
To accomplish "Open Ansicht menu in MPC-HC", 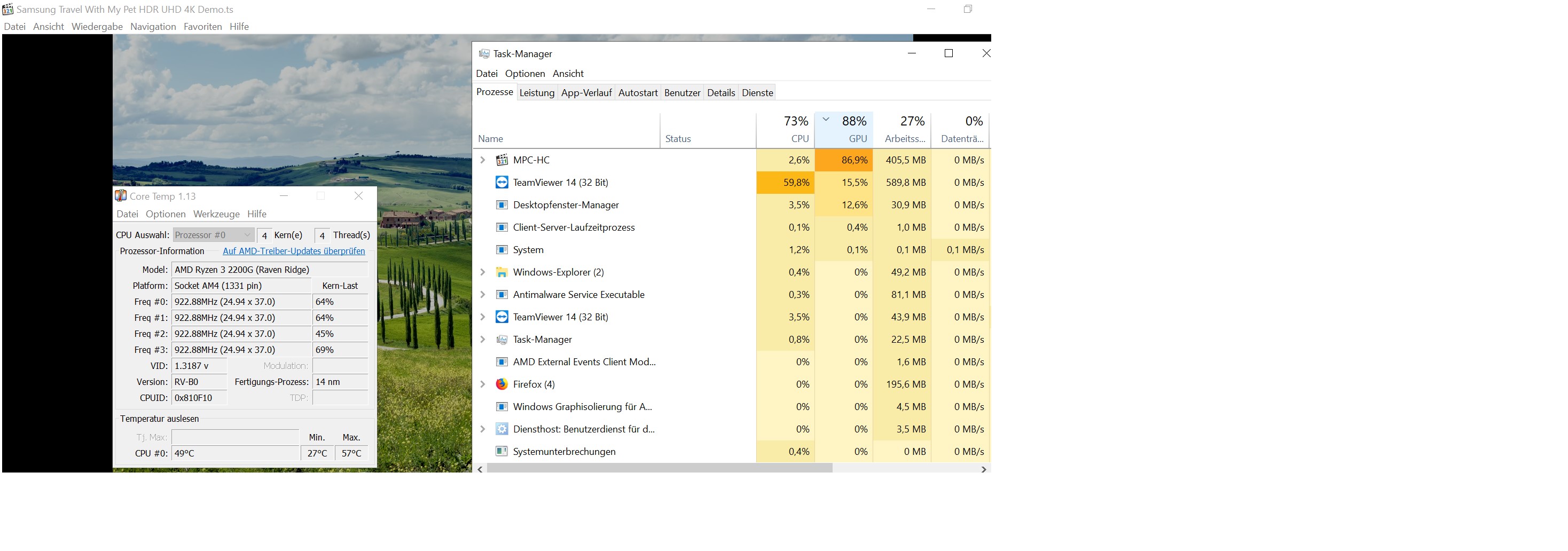I will pos(48,27).
